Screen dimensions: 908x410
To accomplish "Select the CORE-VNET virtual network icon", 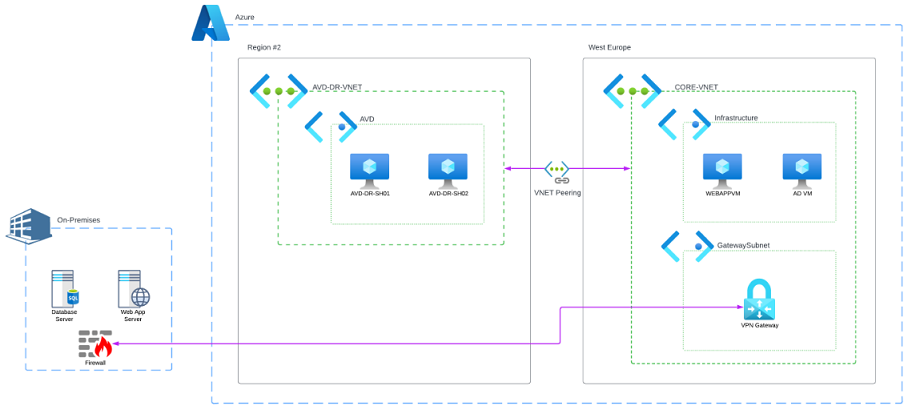I will point(632,90).
